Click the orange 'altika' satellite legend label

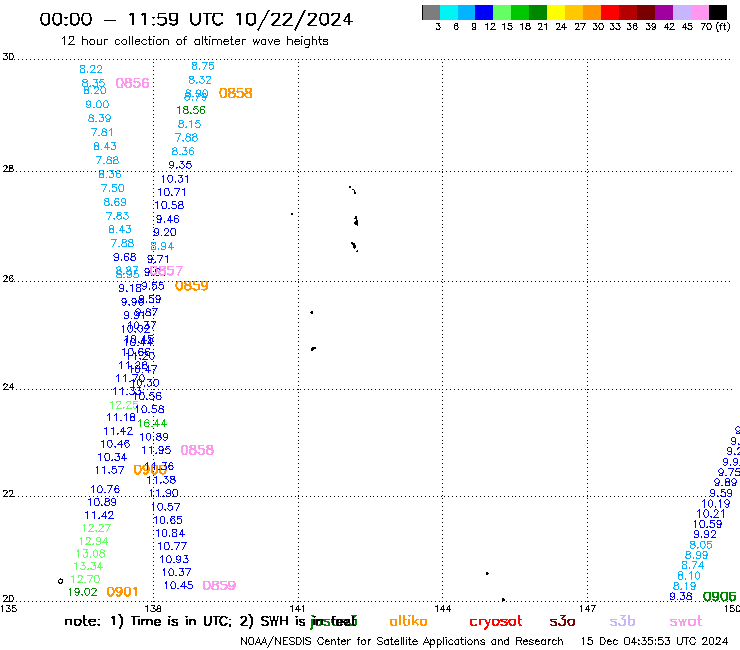tap(408, 621)
